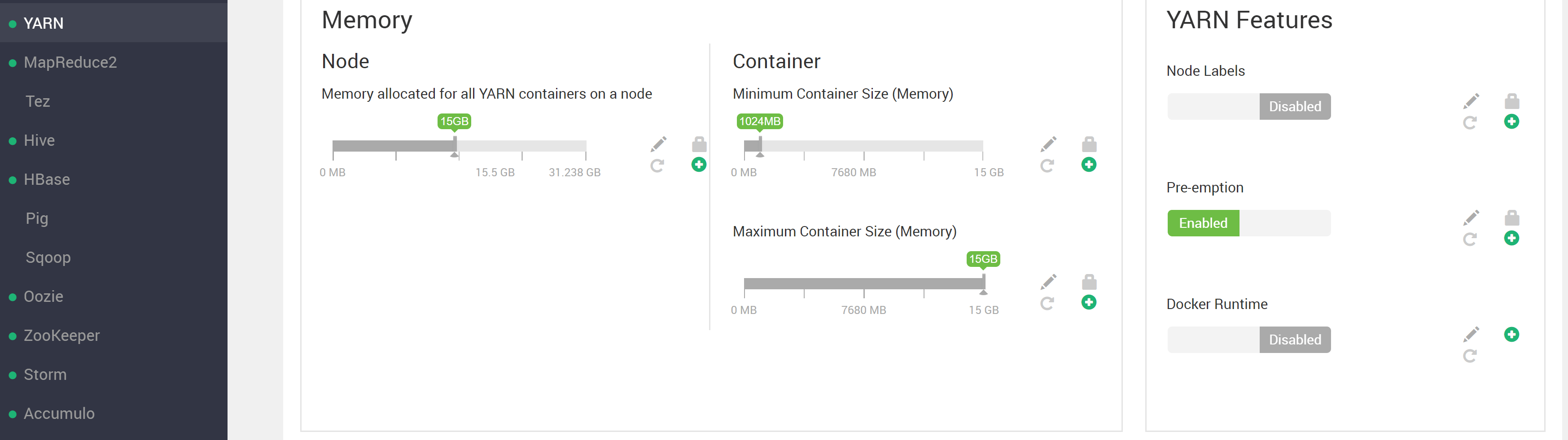Toggle the Pre-emption Enabled switch
Image resolution: width=1568 pixels, height=440 pixels.
click(1248, 223)
